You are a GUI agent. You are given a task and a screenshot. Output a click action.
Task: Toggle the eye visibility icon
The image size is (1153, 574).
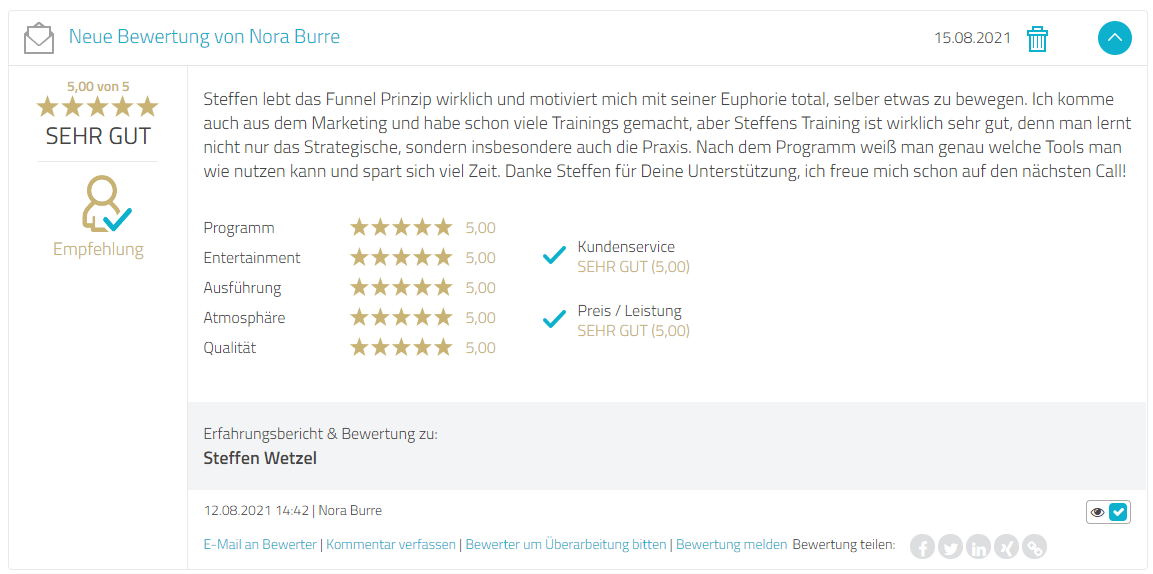tap(1098, 512)
